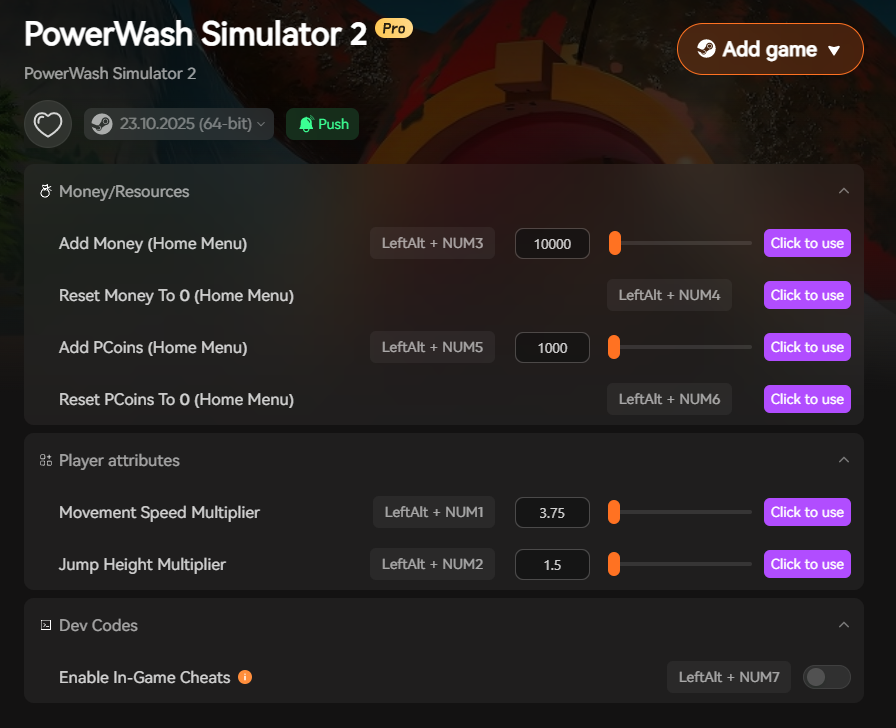Click the Player attributes section icon
This screenshot has height=728, width=896.
point(45,460)
